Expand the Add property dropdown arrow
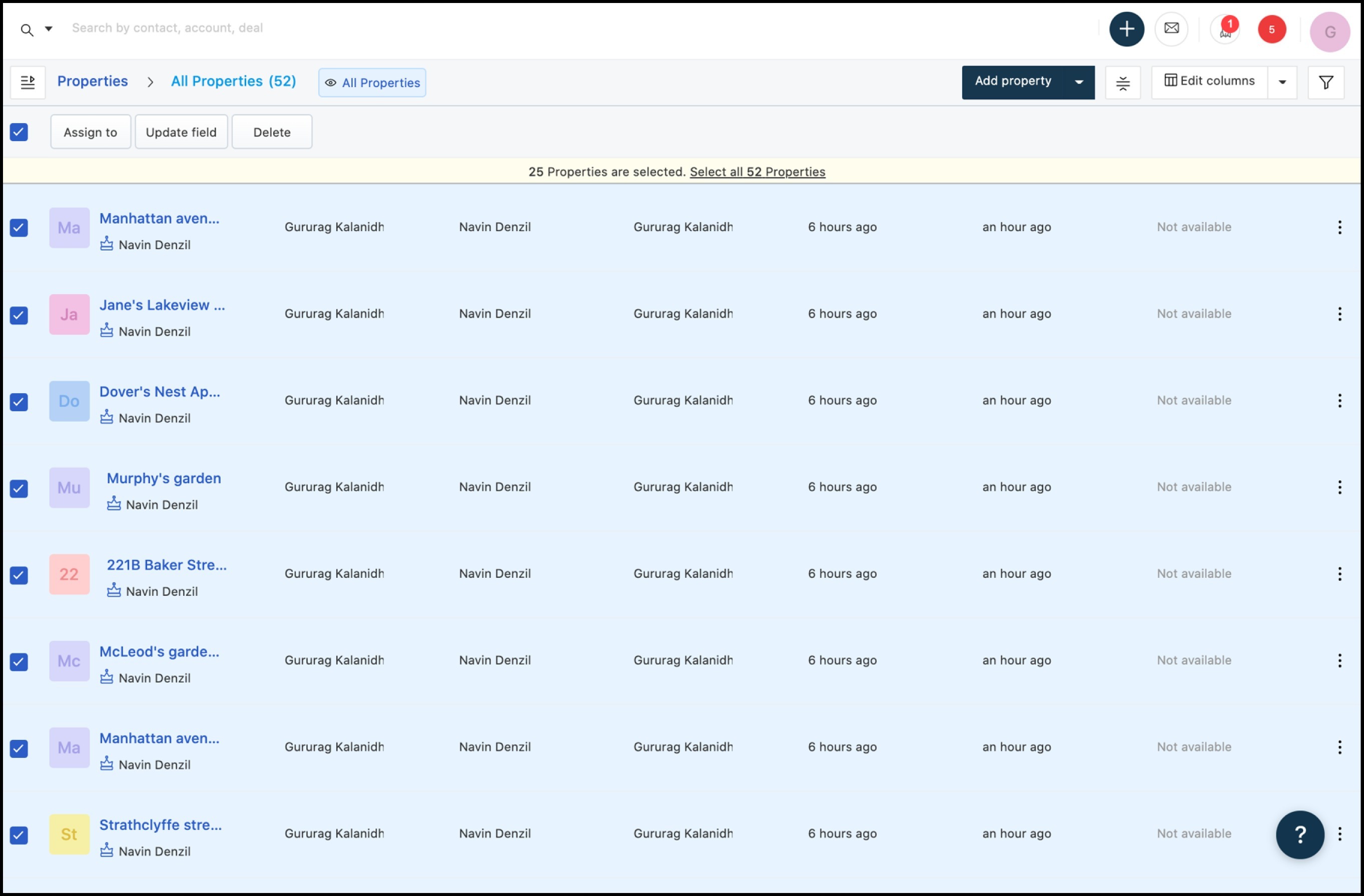This screenshot has width=1364, height=896. coord(1079,83)
